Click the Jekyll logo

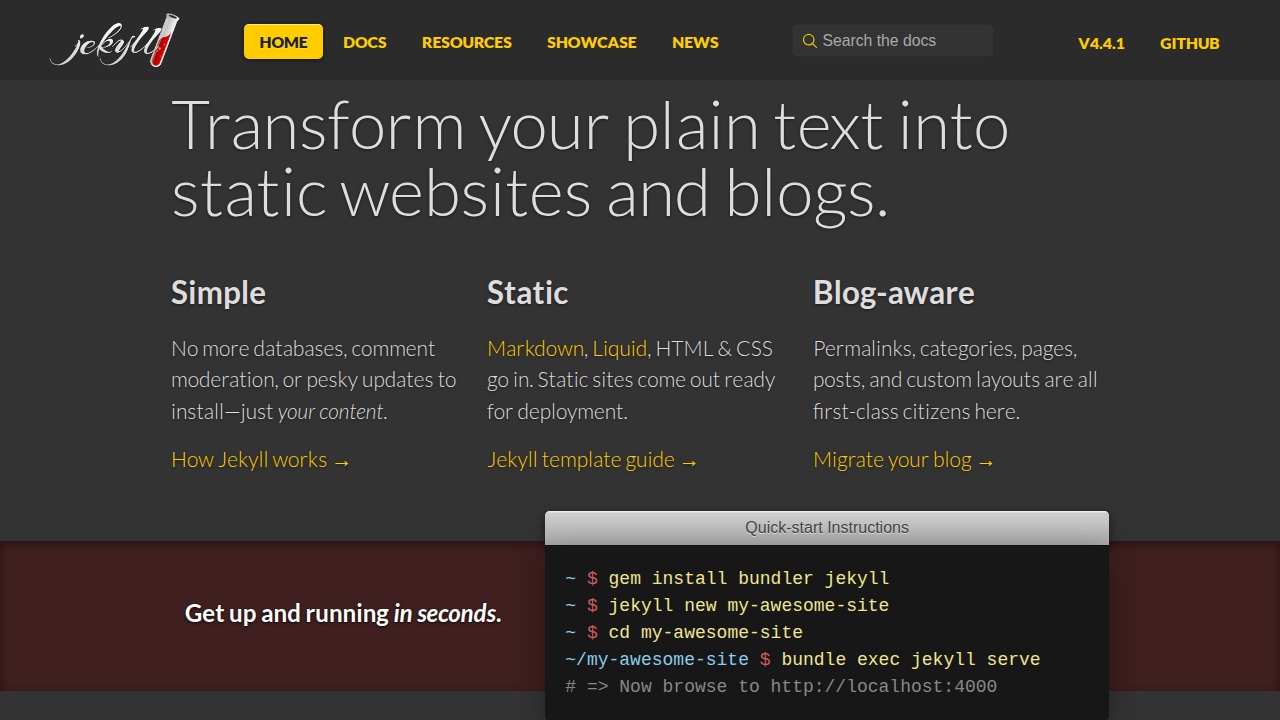[115, 41]
